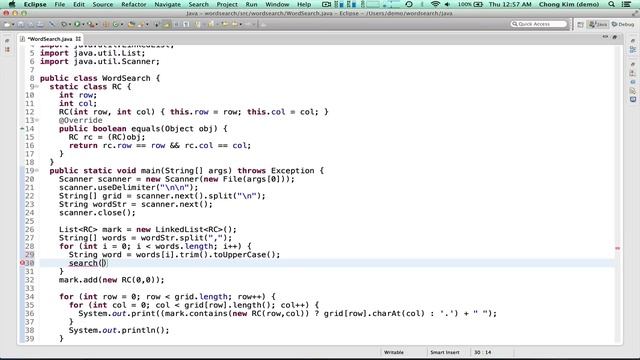The width and height of the screenshot is (640, 360).
Task: Click line number 25 in the gutter
Action: coord(29,221)
